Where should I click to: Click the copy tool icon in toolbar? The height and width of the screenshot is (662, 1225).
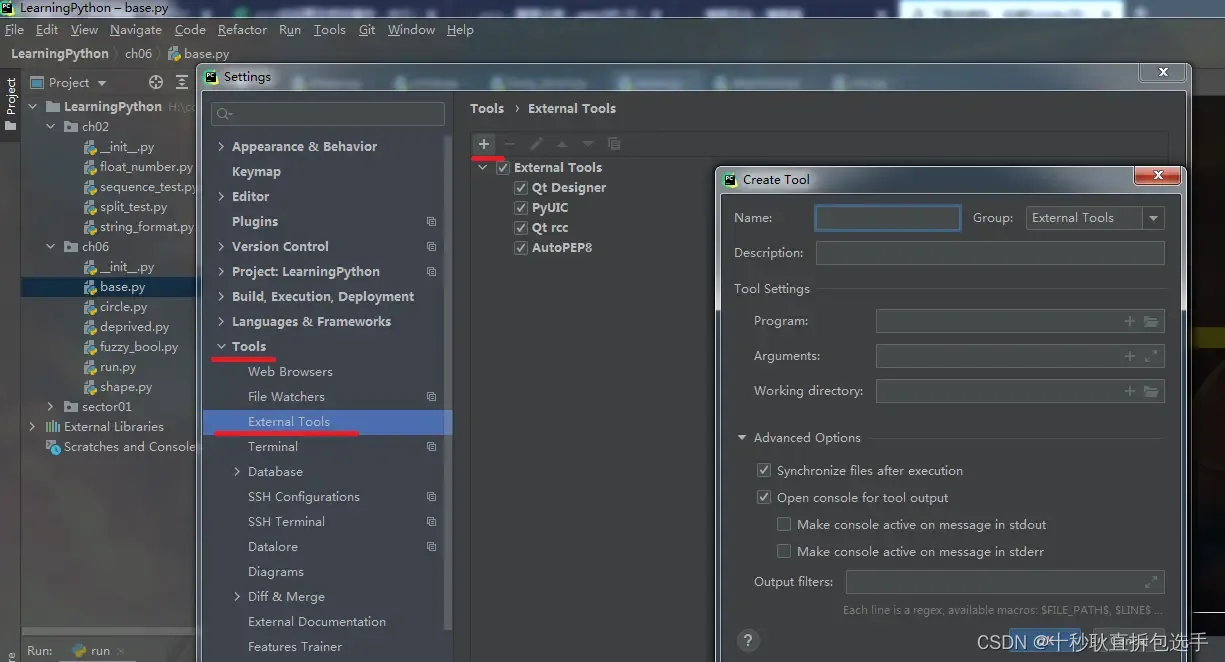614,144
